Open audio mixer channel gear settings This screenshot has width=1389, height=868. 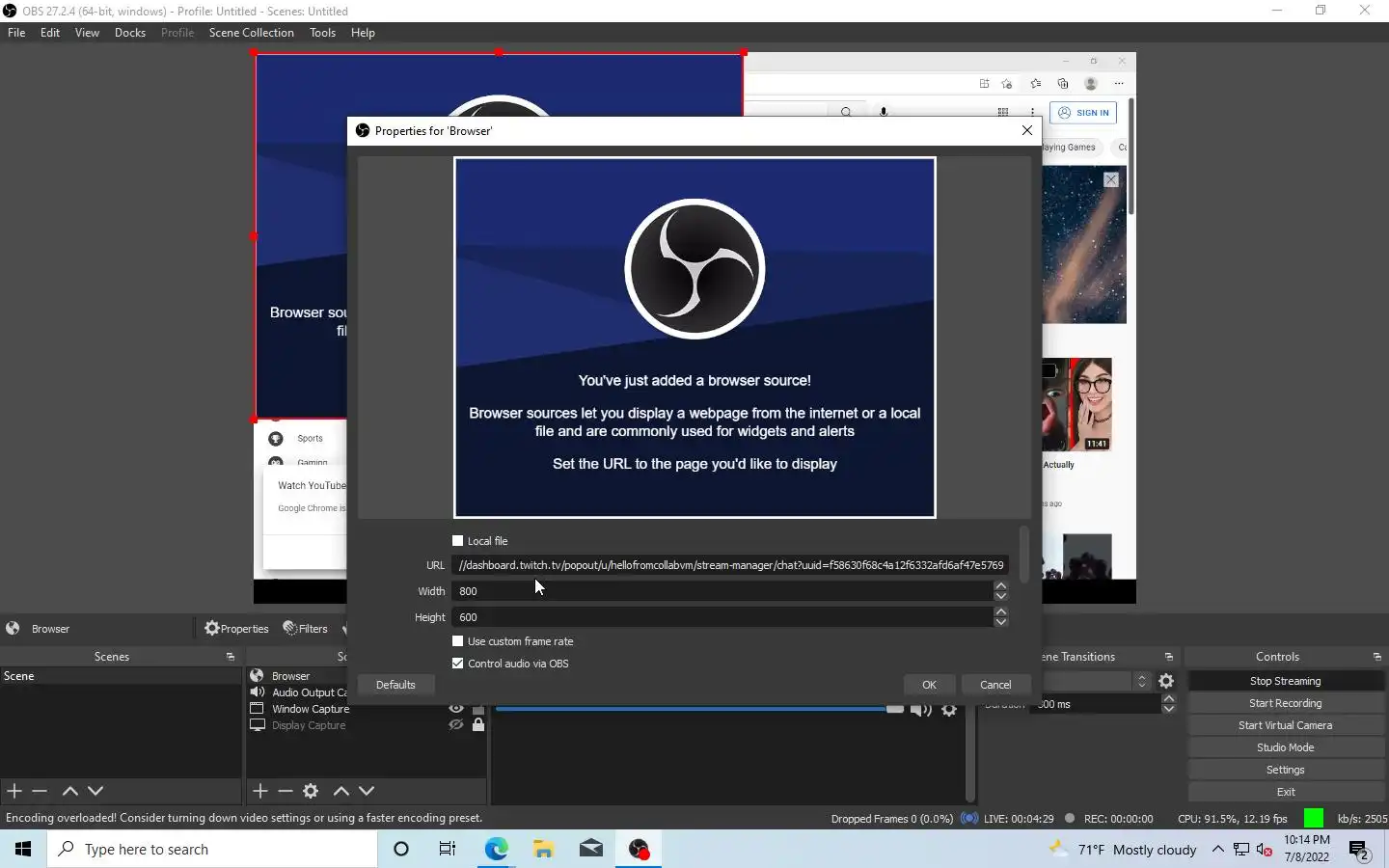pyautogui.click(x=949, y=710)
